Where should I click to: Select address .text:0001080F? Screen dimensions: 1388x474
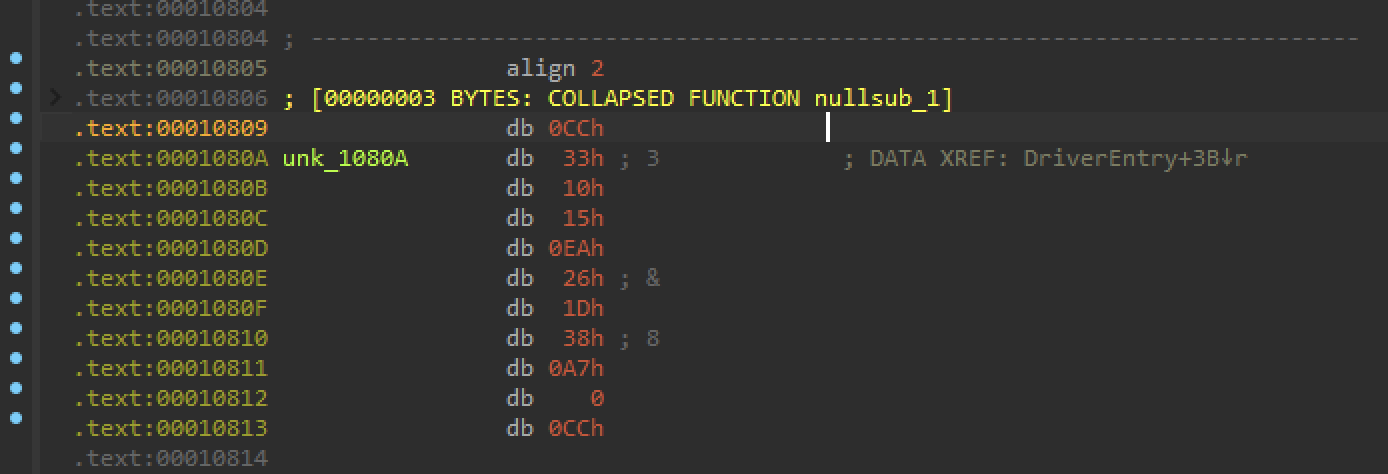[x=171, y=308]
